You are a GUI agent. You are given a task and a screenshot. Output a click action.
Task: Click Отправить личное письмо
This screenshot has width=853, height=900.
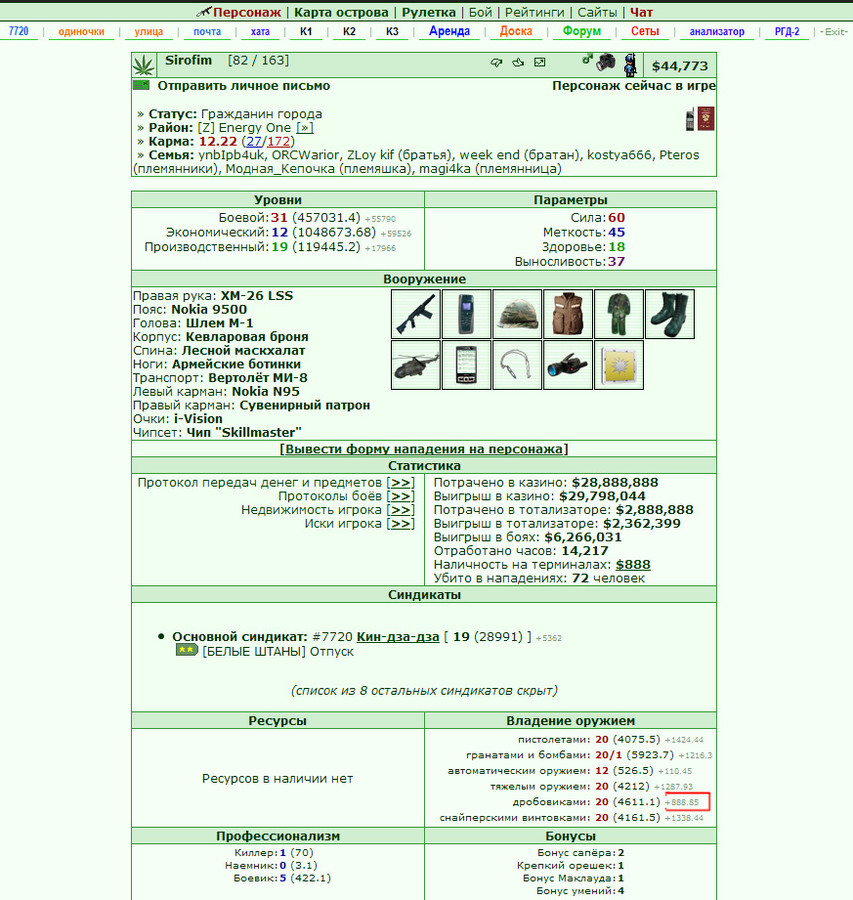click(x=244, y=86)
